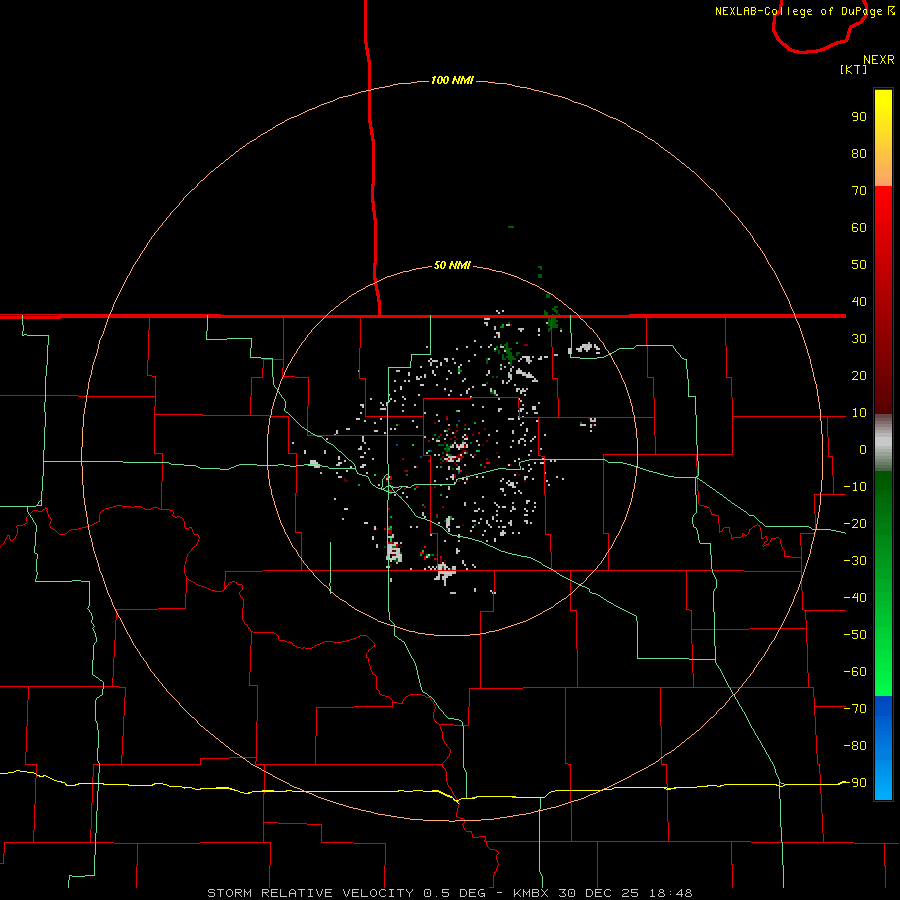Click the "30 DEC 25" date text
Viewport: 900px width, 900px height.
[599, 893]
